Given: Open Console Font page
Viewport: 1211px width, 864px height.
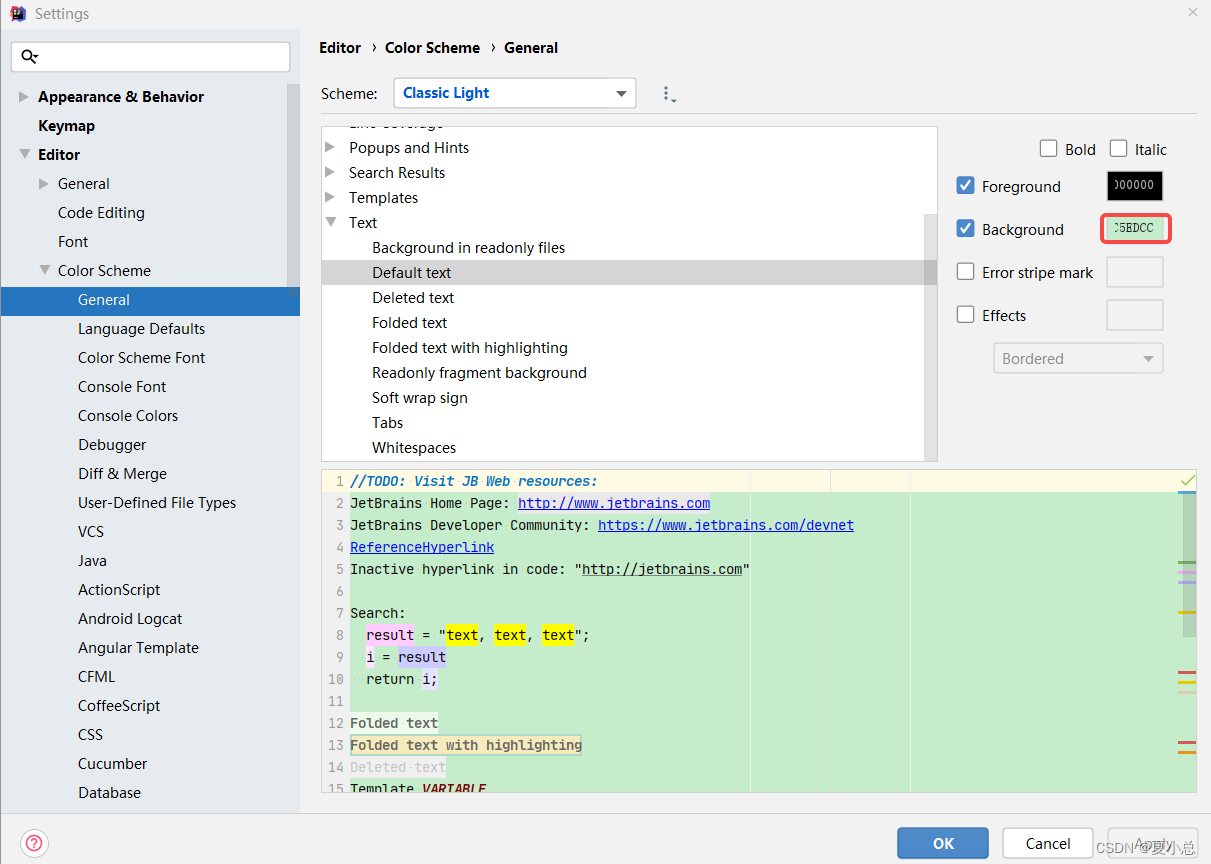Looking at the screenshot, I should click(122, 387).
